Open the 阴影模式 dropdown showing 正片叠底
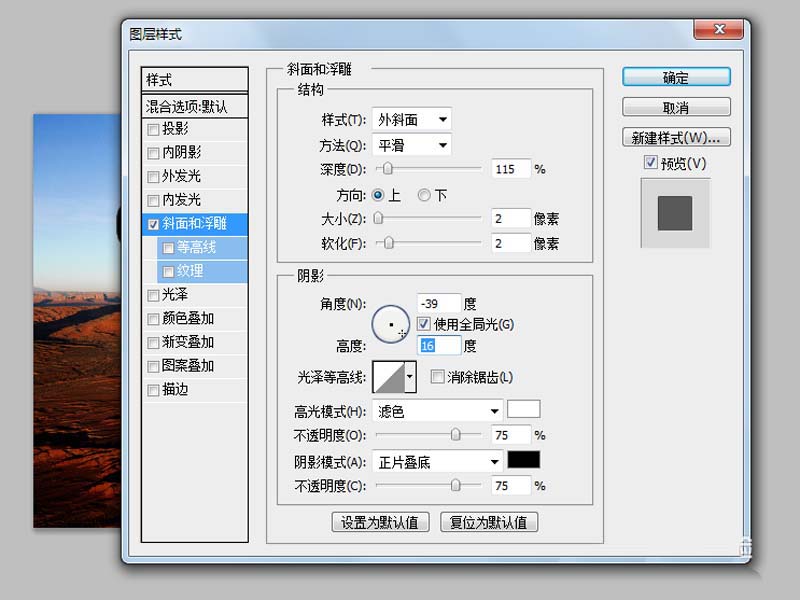The width and height of the screenshot is (800, 600). click(x=438, y=462)
